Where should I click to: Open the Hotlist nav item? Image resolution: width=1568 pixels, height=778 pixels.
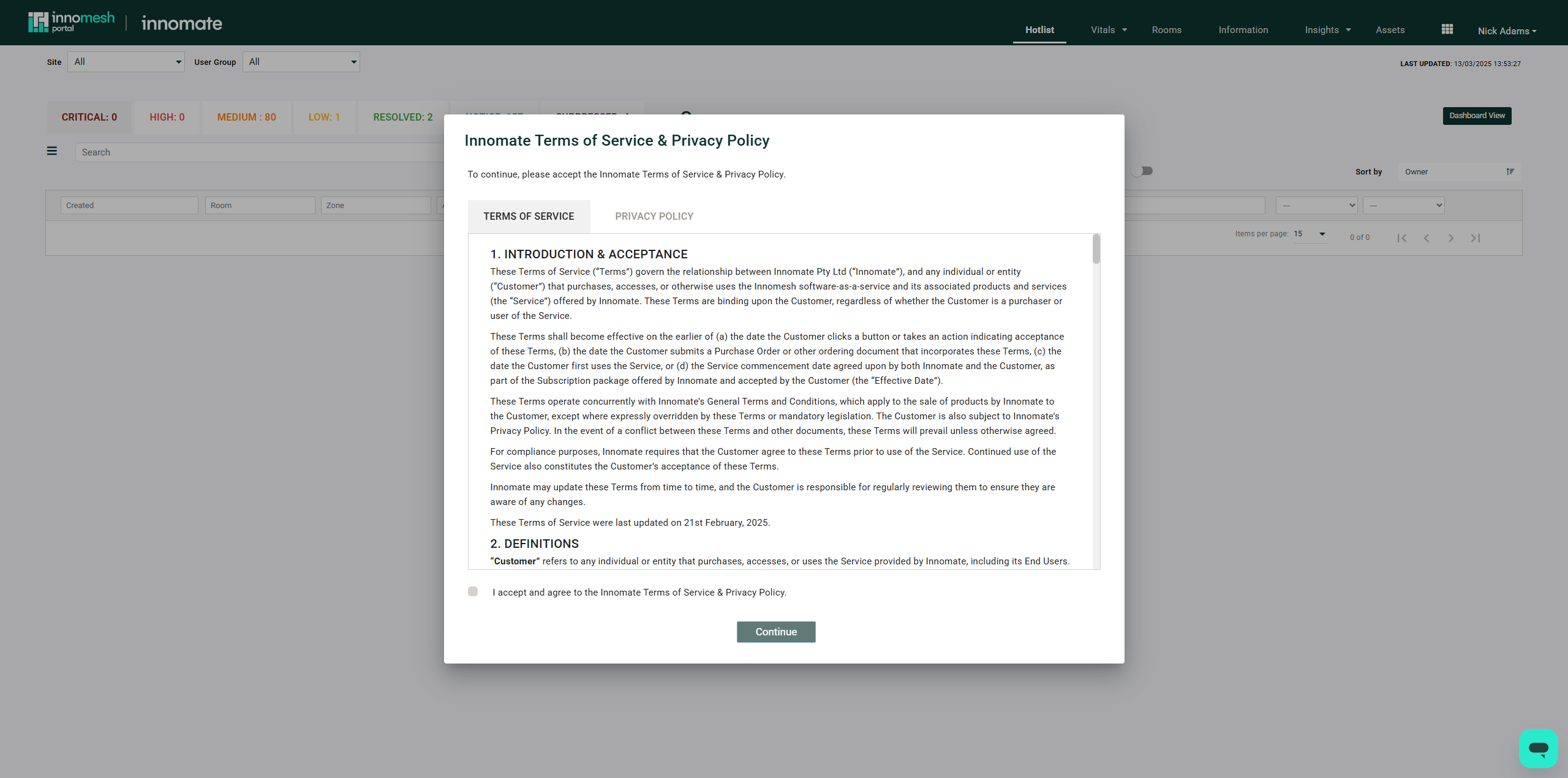click(1039, 30)
